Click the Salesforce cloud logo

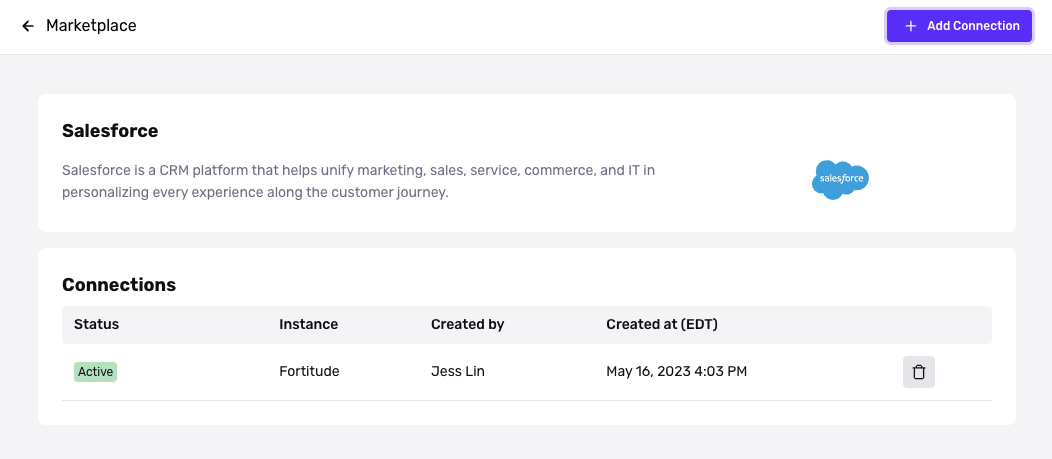click(840, 180)
